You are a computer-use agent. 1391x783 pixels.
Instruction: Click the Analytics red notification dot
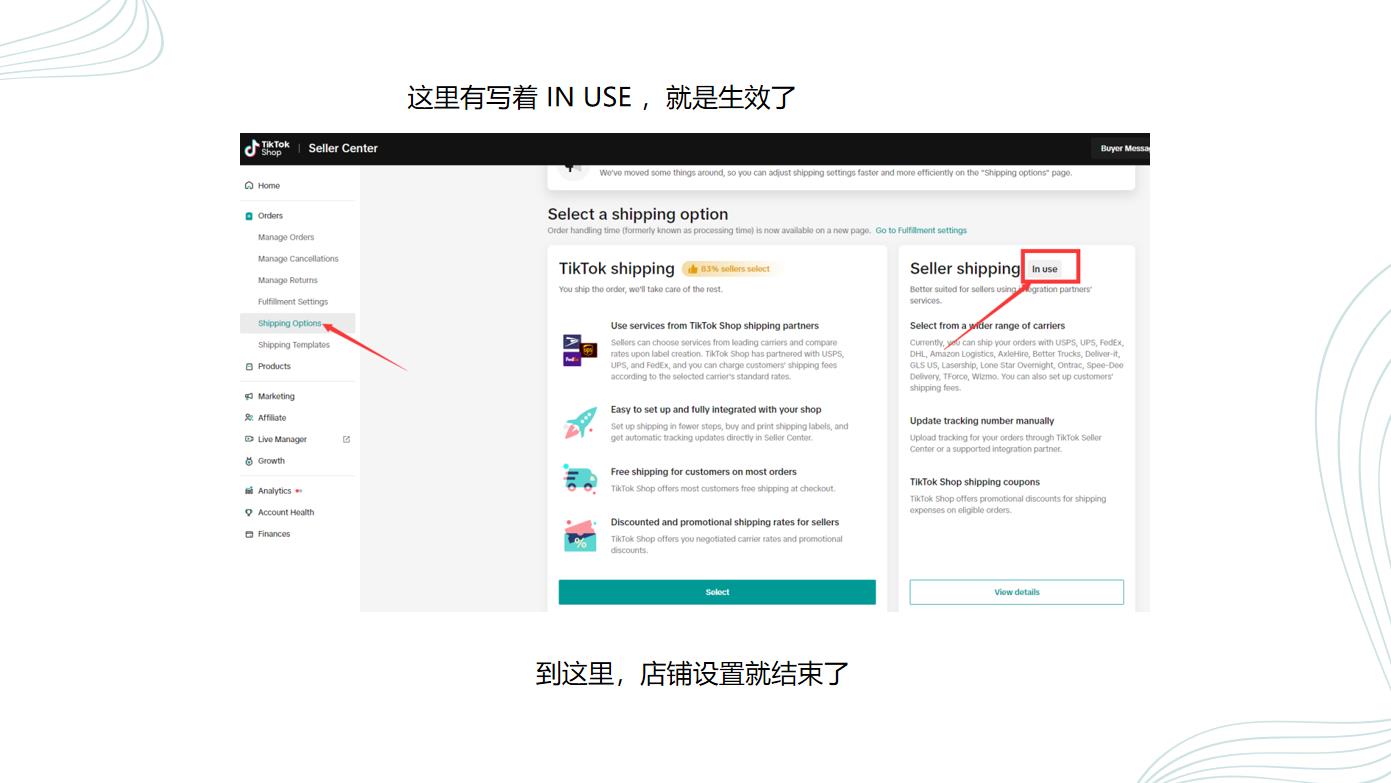coord(299,491)
